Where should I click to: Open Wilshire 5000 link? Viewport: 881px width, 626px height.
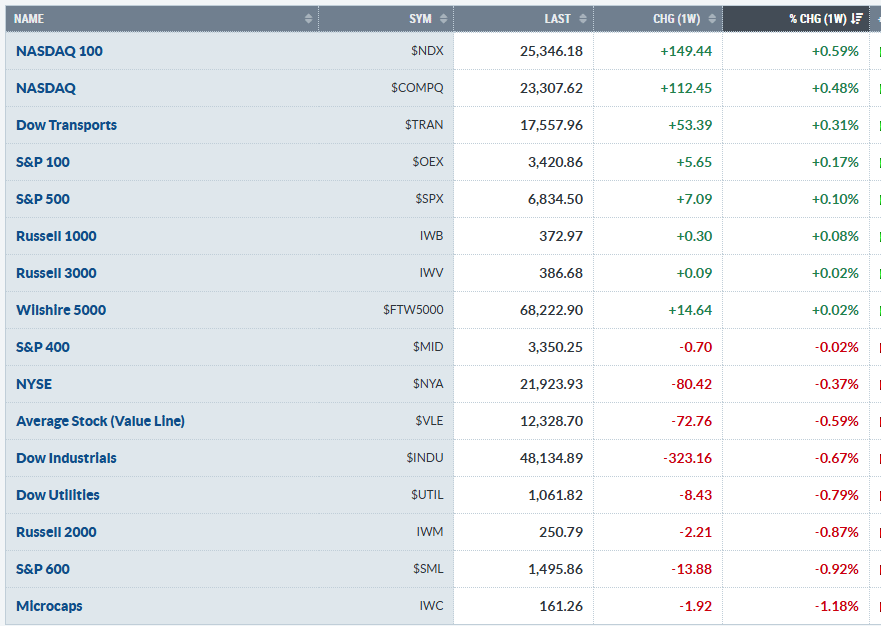(61, 310)
